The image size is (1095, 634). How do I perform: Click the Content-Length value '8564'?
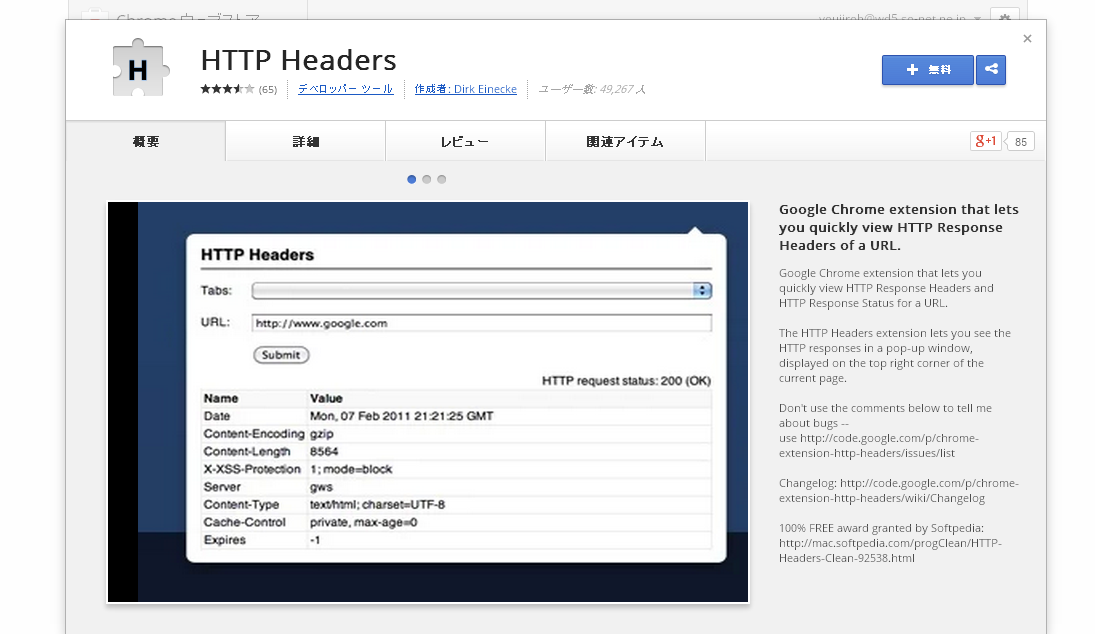click(x=324, y=452)
